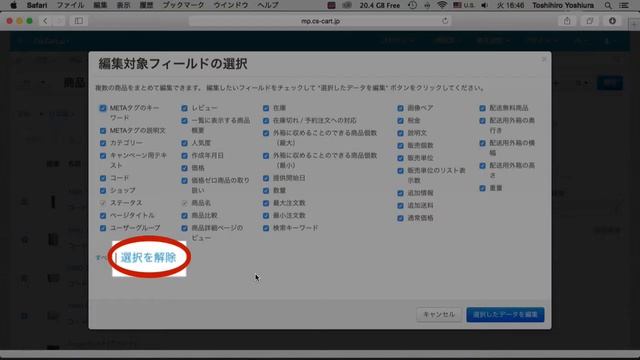
Task: Open Spotlight search in menu bar
Action: click(608, 5)
